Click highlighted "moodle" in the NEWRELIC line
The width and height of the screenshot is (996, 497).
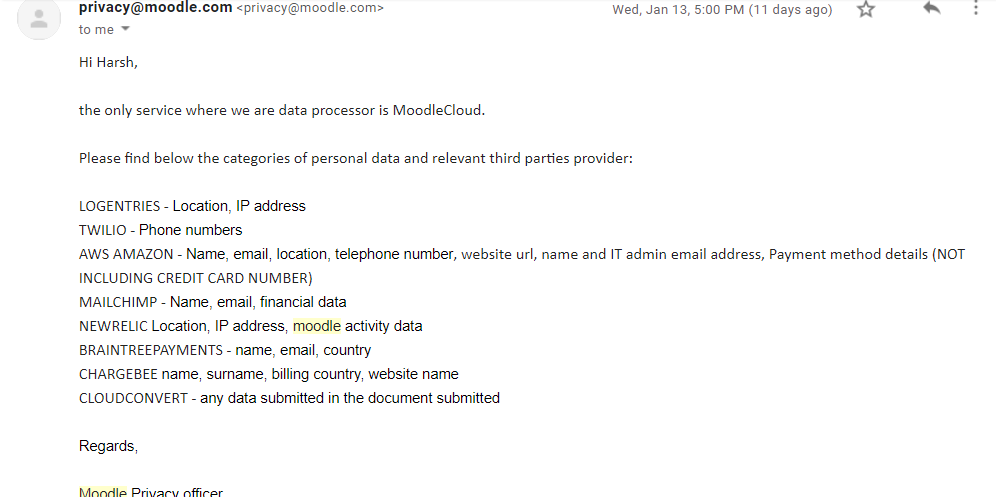(x=317, y=326)
